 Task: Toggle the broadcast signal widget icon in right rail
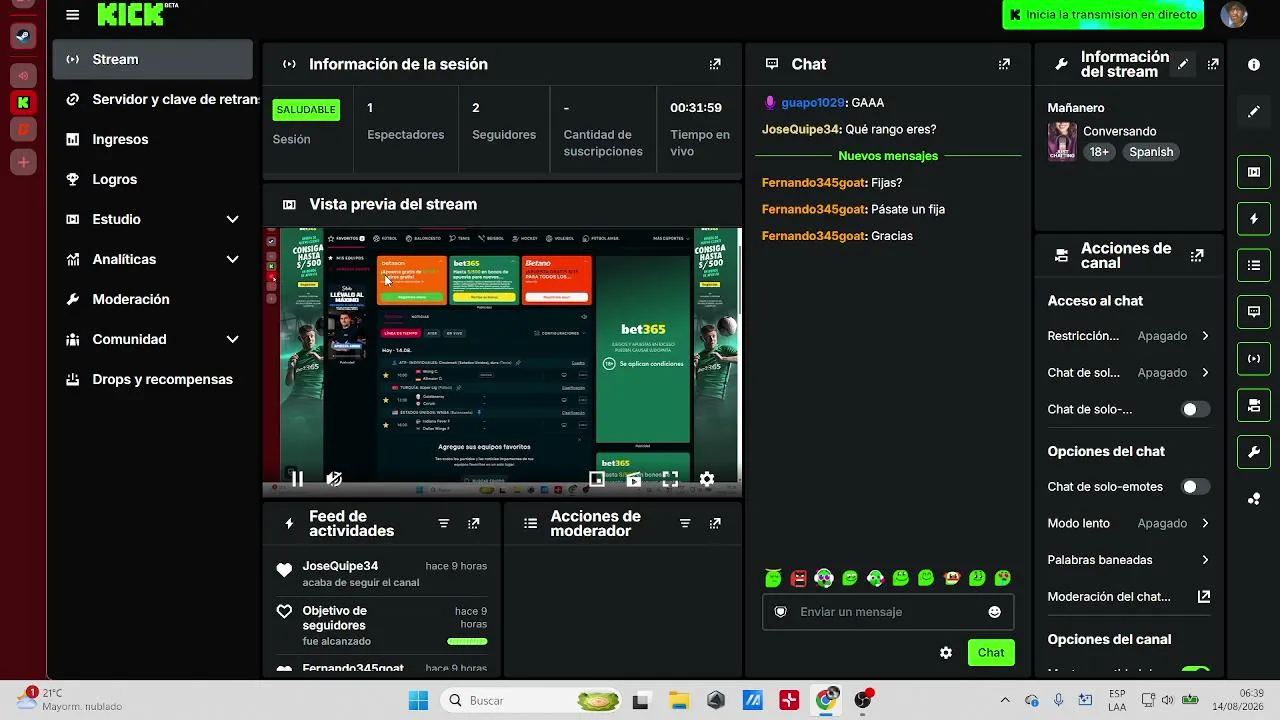coord(1254,358)
